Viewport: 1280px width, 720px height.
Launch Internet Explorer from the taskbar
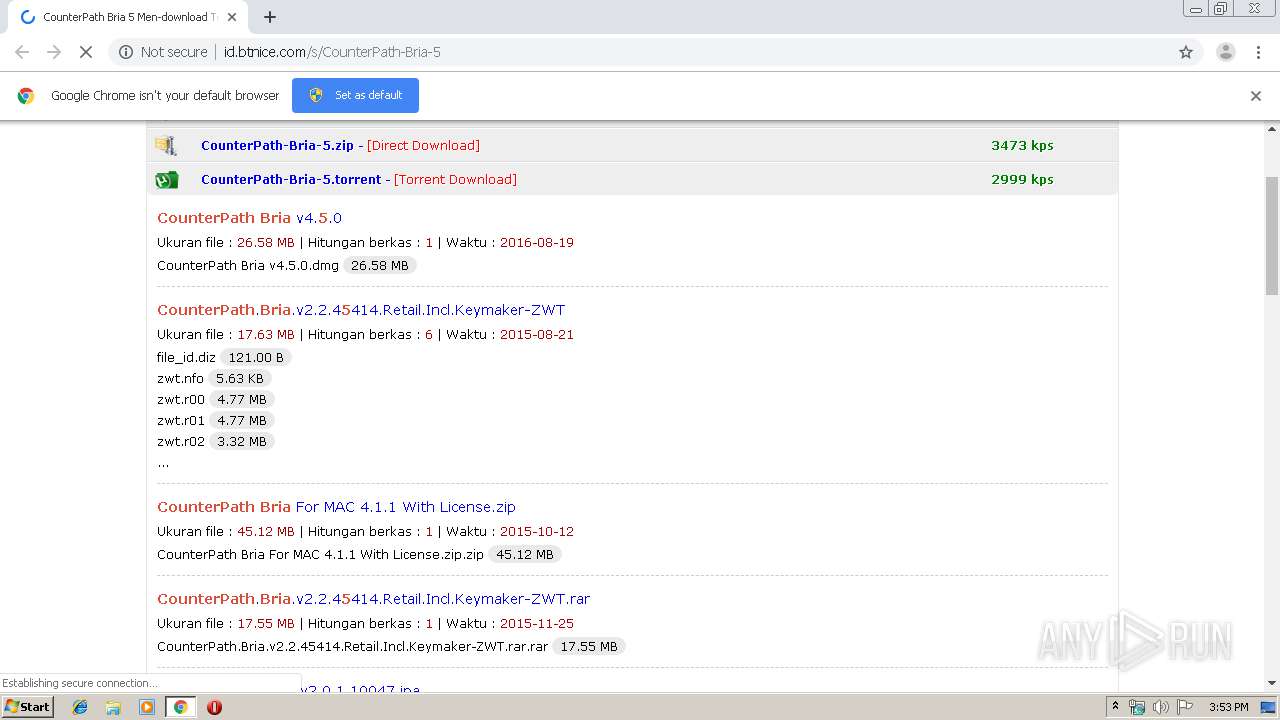[x=80, y=707]
